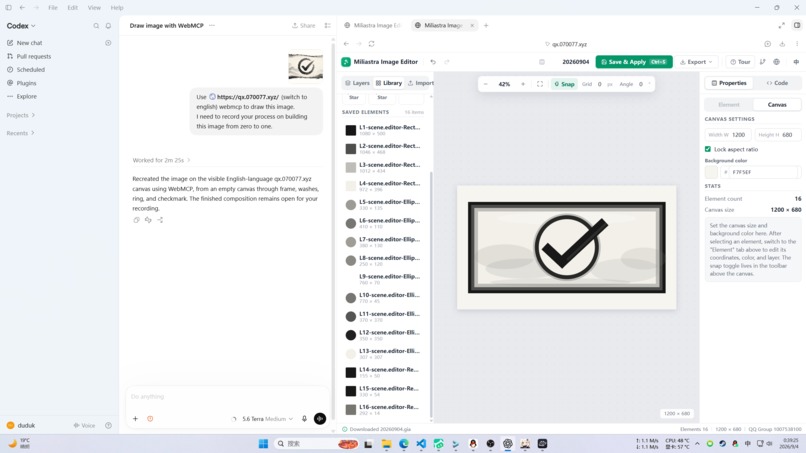806x453 pixels.
Task: Copy the assistant response
Action: tap(136, 220)
